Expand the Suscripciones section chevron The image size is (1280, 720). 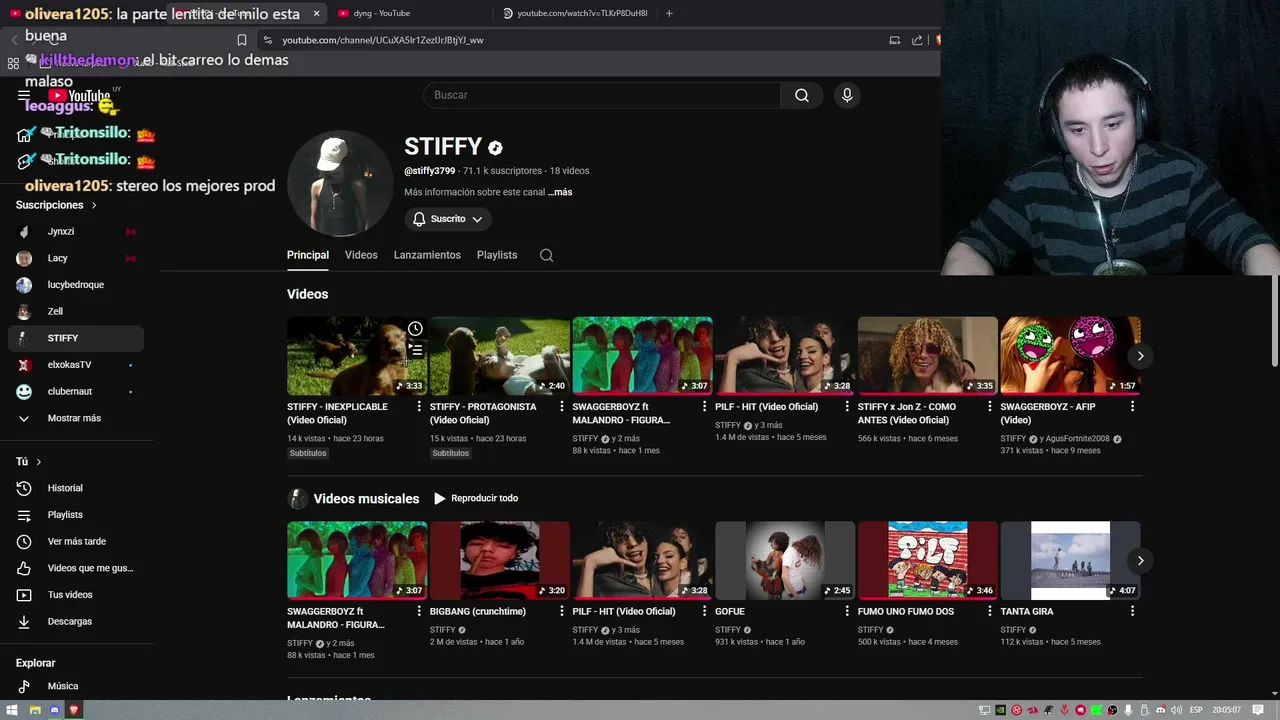(x=94, y=205)
